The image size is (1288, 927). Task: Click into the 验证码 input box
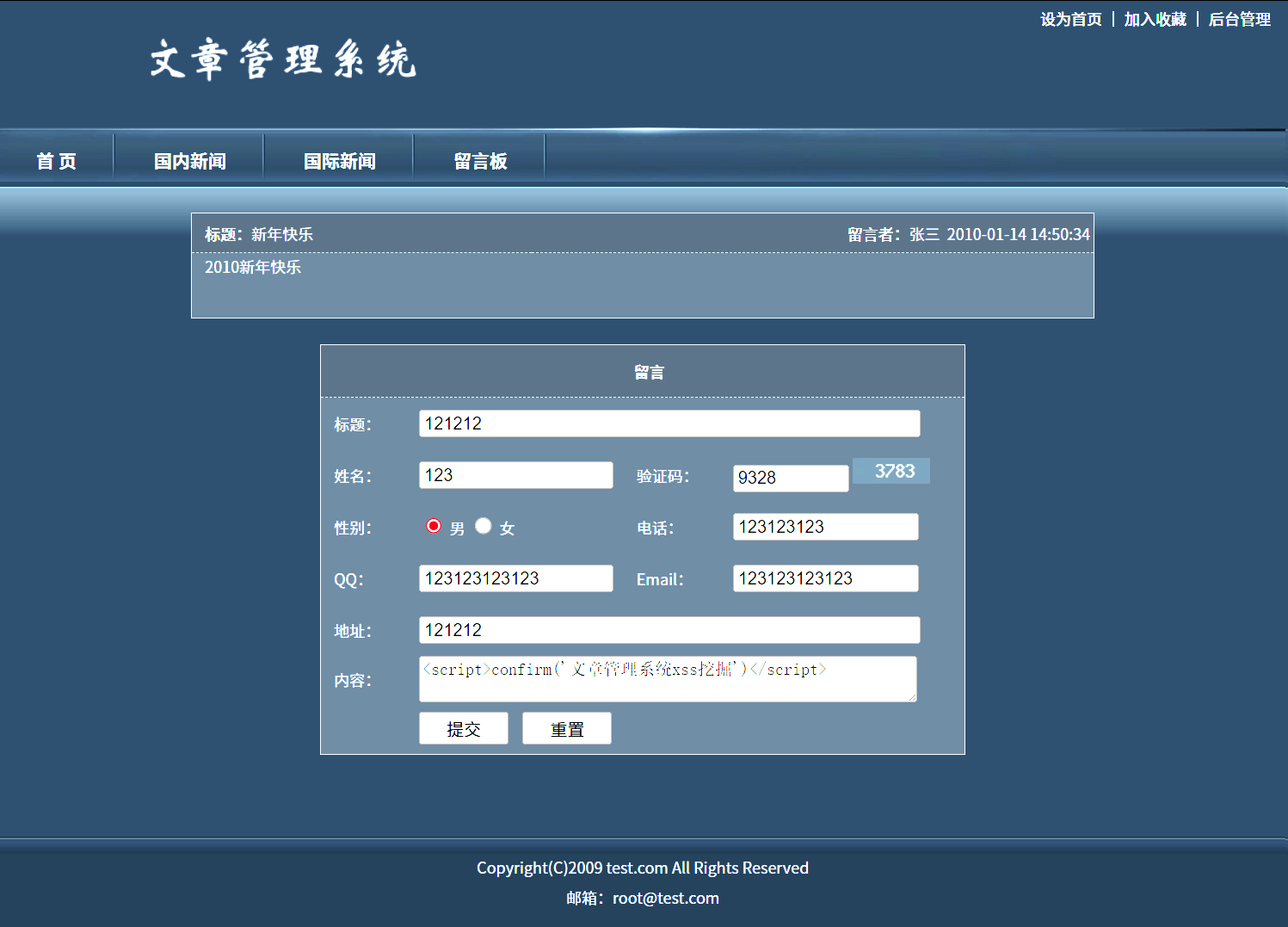point(791,479)
